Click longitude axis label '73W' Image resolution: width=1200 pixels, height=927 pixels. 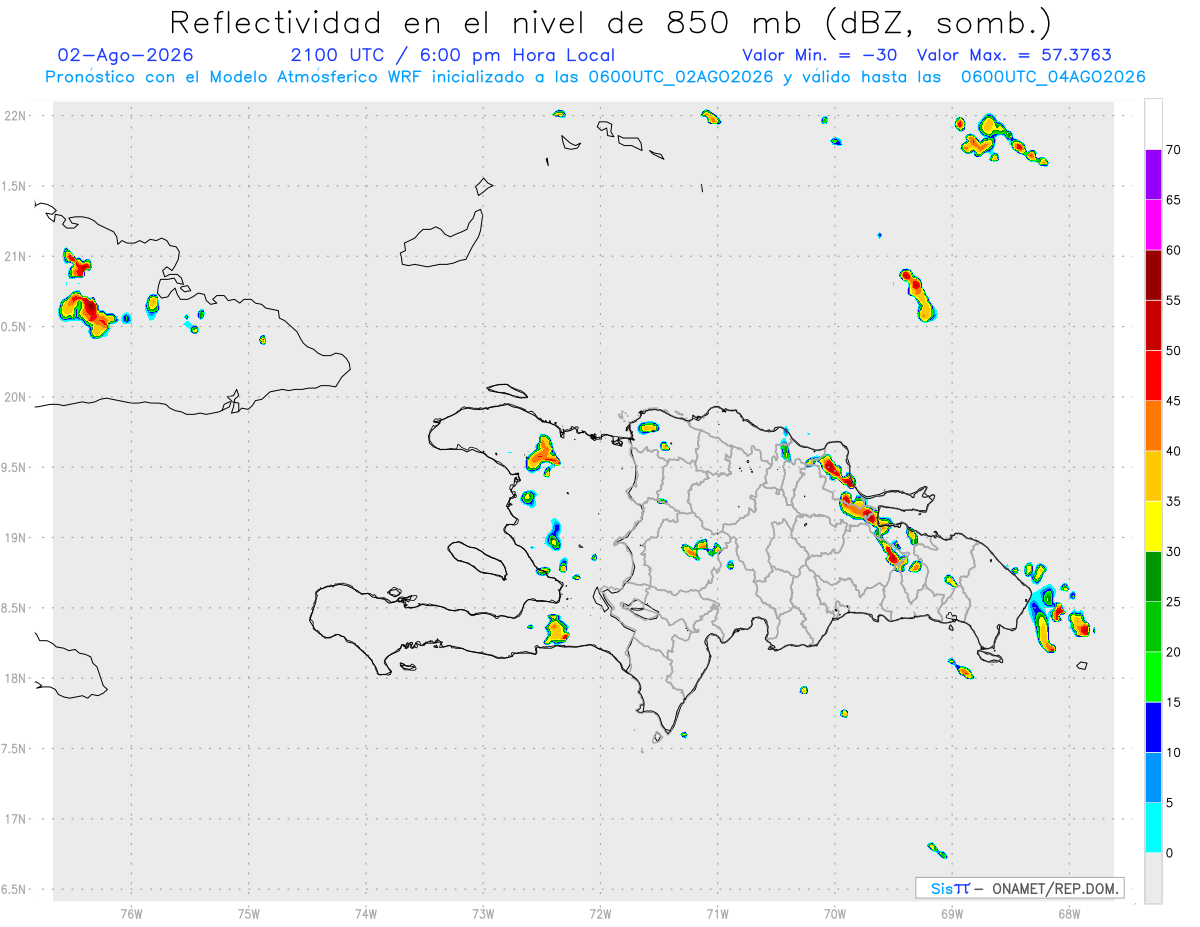pos(483,913)
